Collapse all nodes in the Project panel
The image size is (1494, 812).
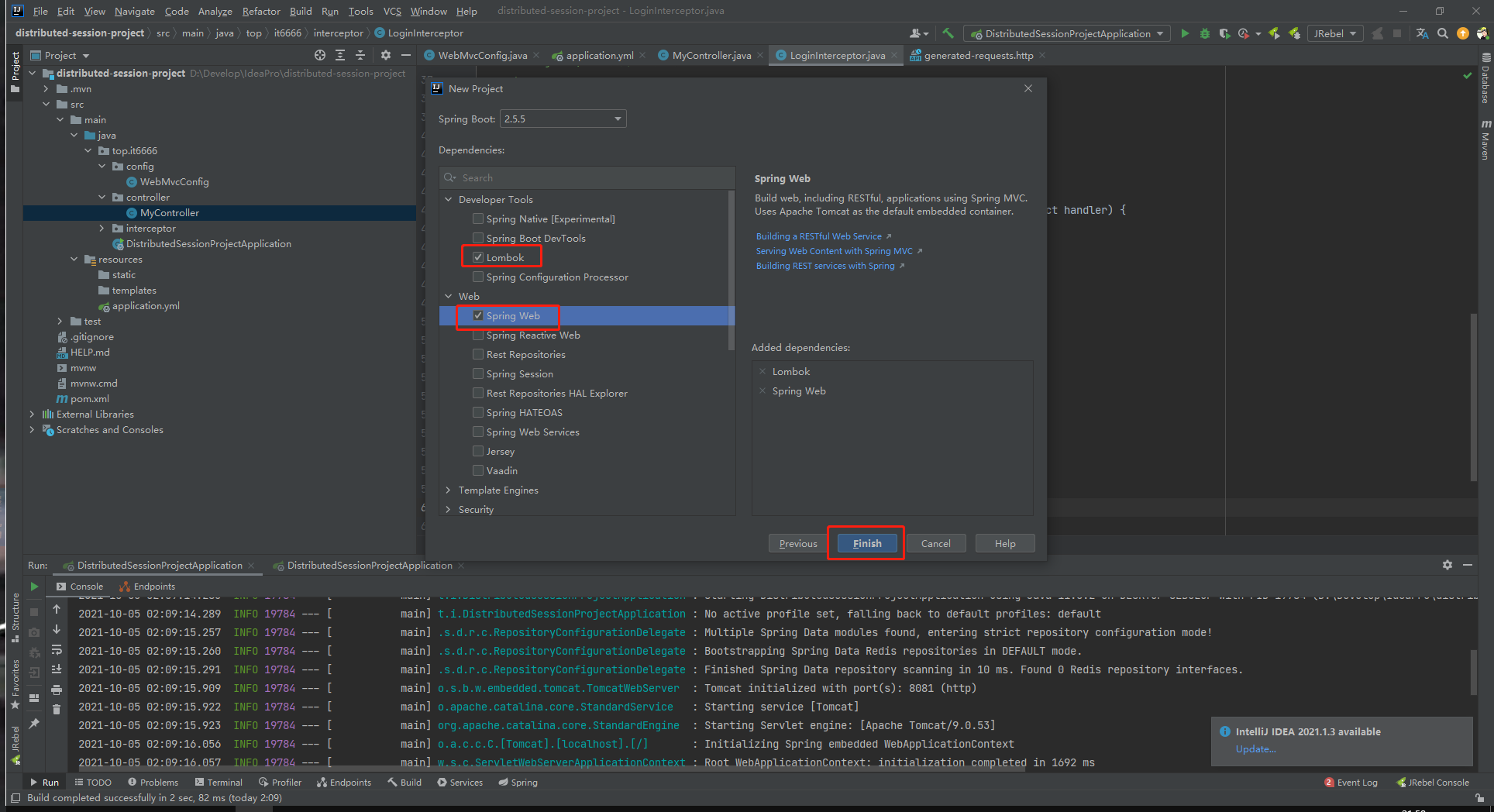[360, 55]
